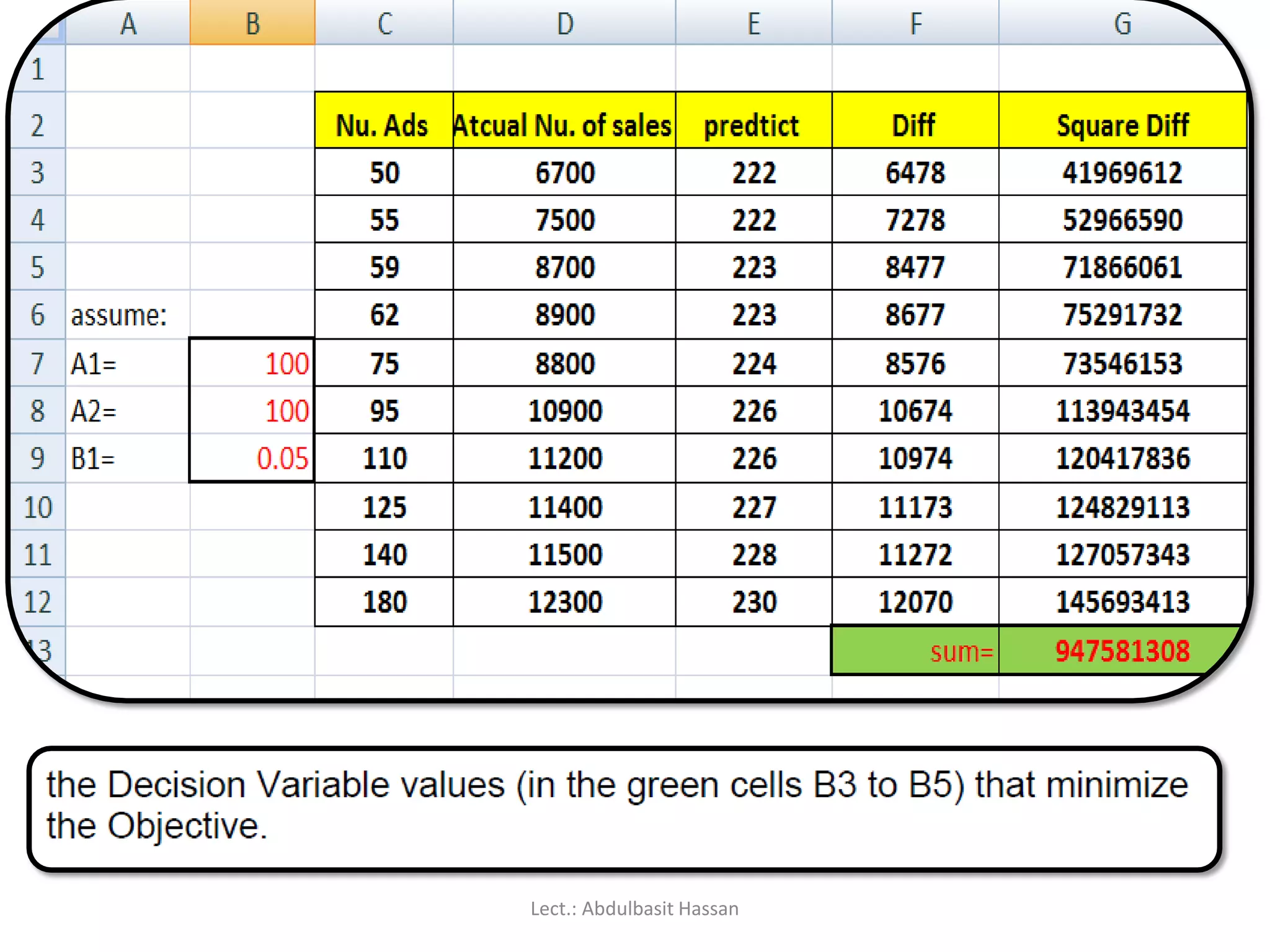The width and height of the screenshot is (1270, 952).
Task: Select row 7 header
Action: point(37,363)
